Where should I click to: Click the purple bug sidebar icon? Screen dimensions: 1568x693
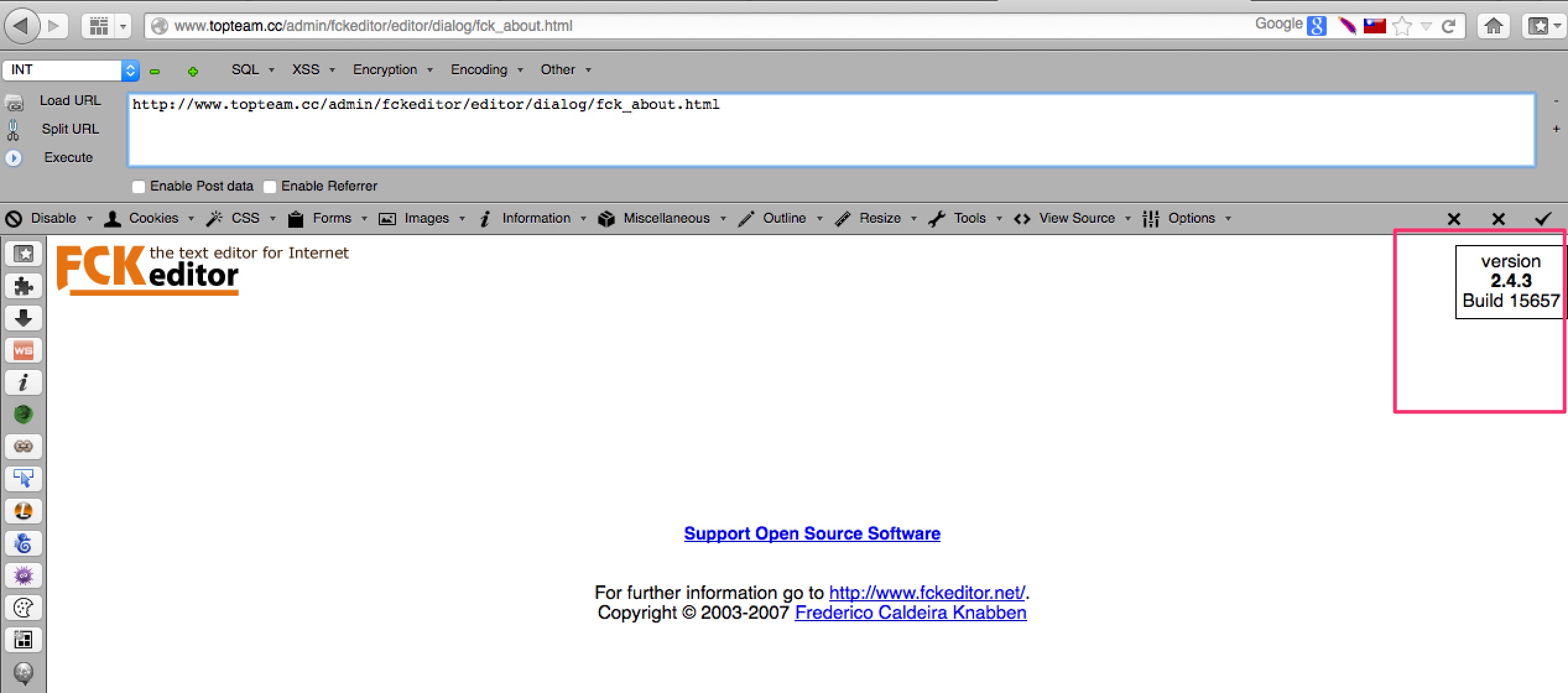tap(24, 575)
